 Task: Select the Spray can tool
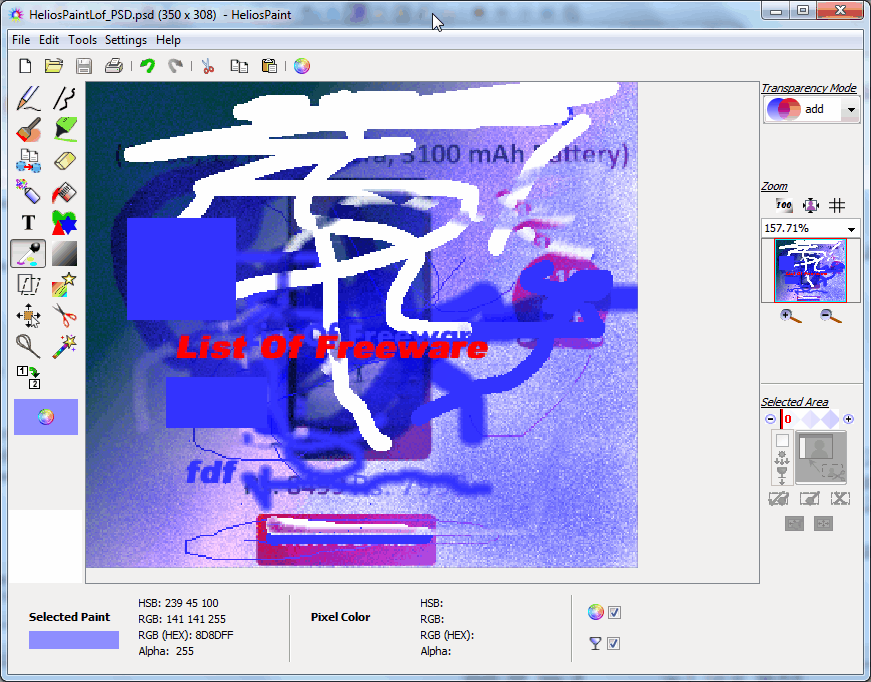(x=28, y=192)
